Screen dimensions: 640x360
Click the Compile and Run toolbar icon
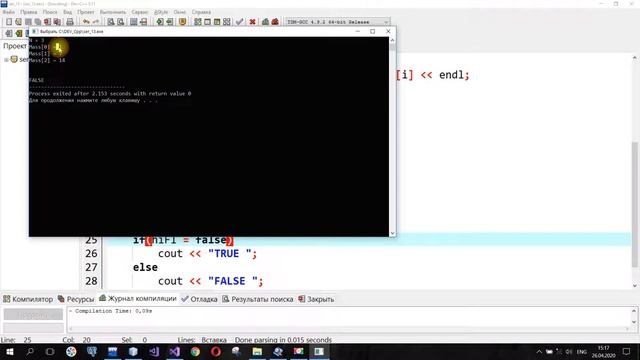(x=217, y=22)
